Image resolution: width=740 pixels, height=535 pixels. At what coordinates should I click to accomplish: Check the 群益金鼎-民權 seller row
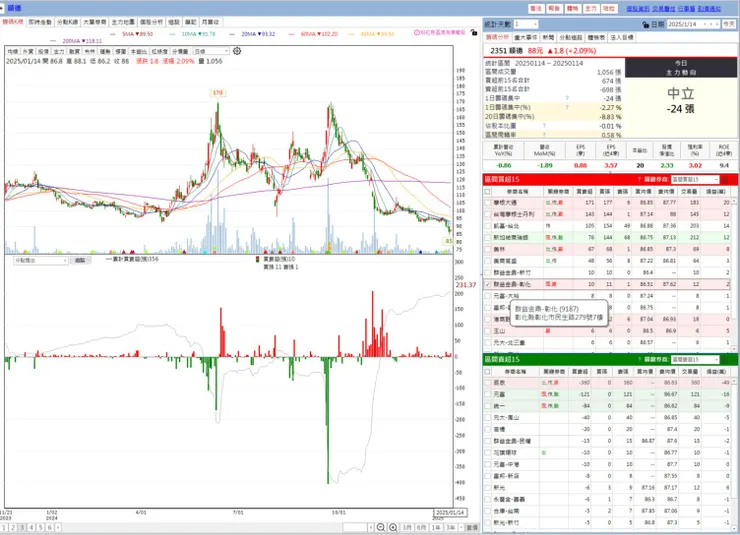pos(488,441)
